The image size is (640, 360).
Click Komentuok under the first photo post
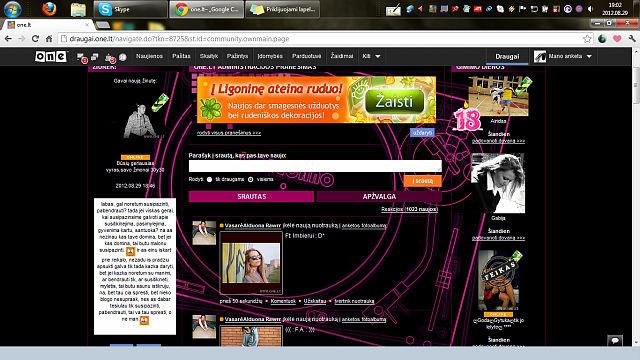283,301
